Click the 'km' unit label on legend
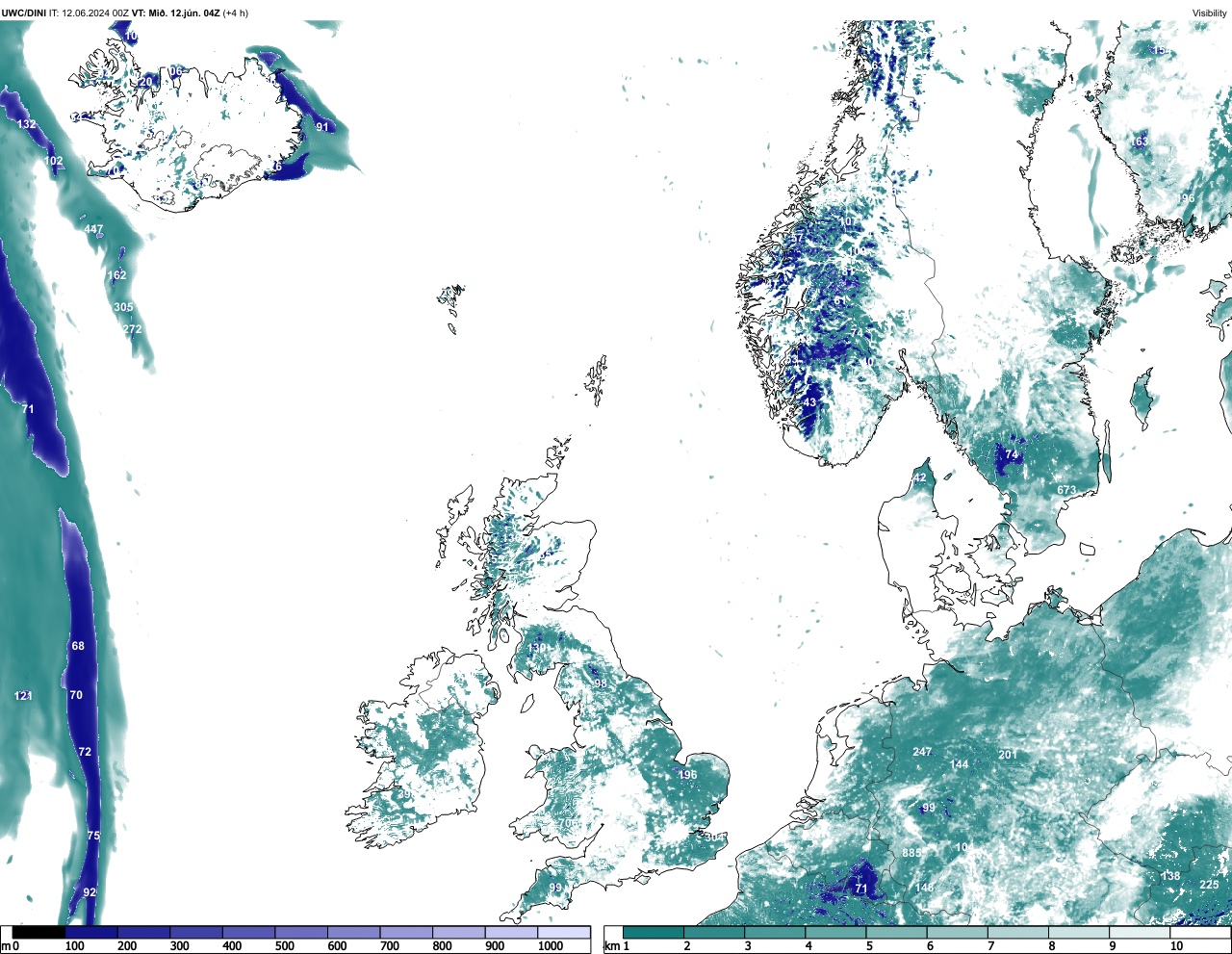The height and width of the screenshot is (954, 1232). click(x=611, y=946)
